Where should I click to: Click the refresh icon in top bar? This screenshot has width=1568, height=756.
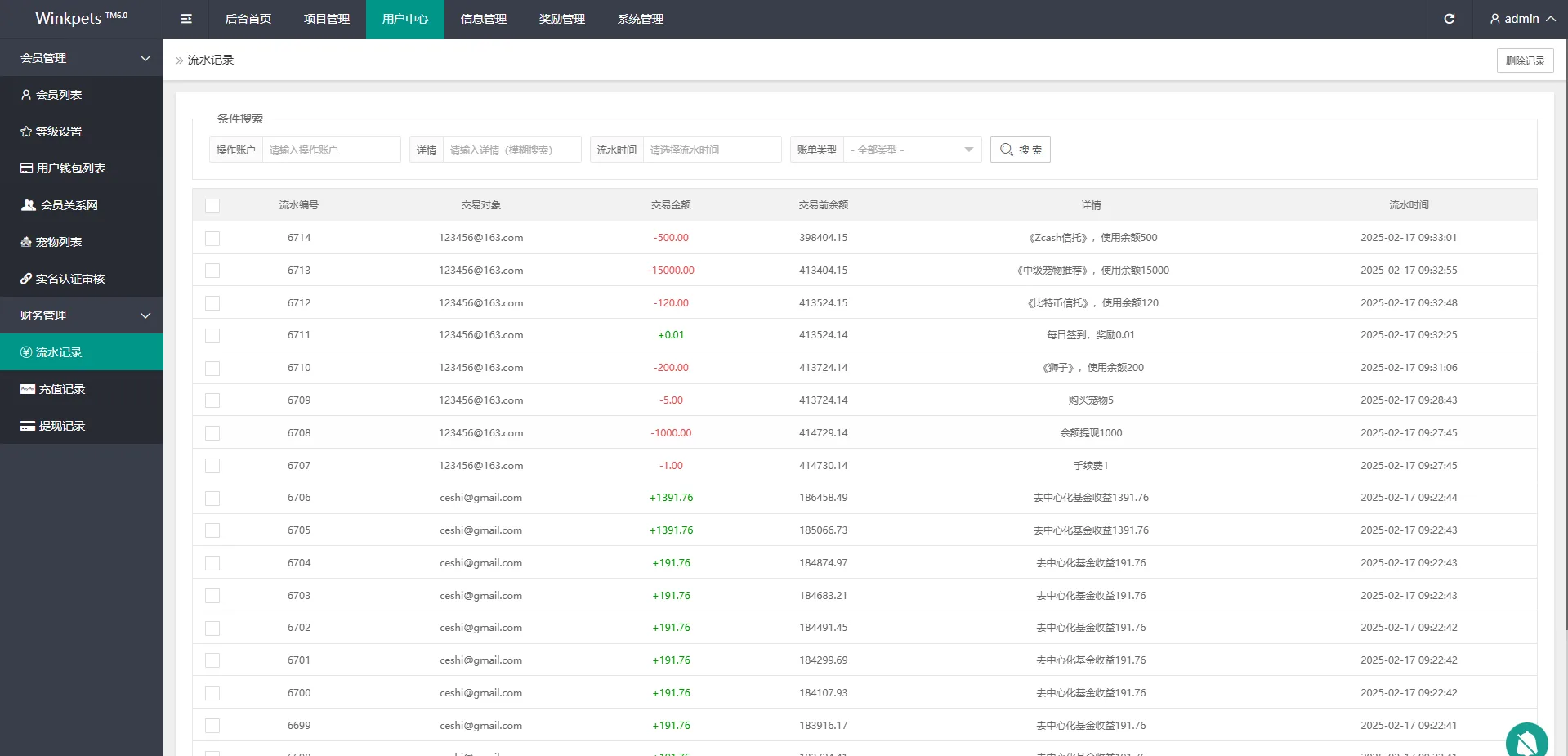tap(1449, 19)
